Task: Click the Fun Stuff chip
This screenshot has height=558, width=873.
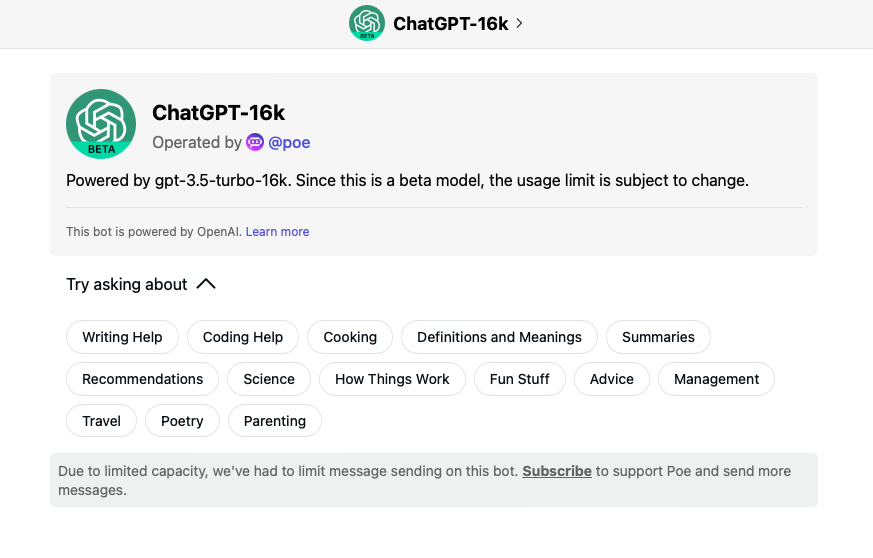Action: [520, 379]
